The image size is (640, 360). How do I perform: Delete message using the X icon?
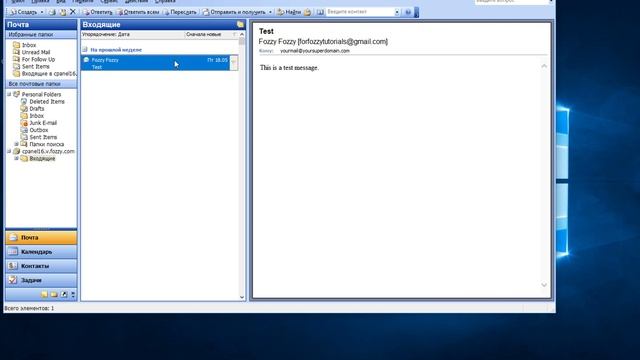click(73, 12)
